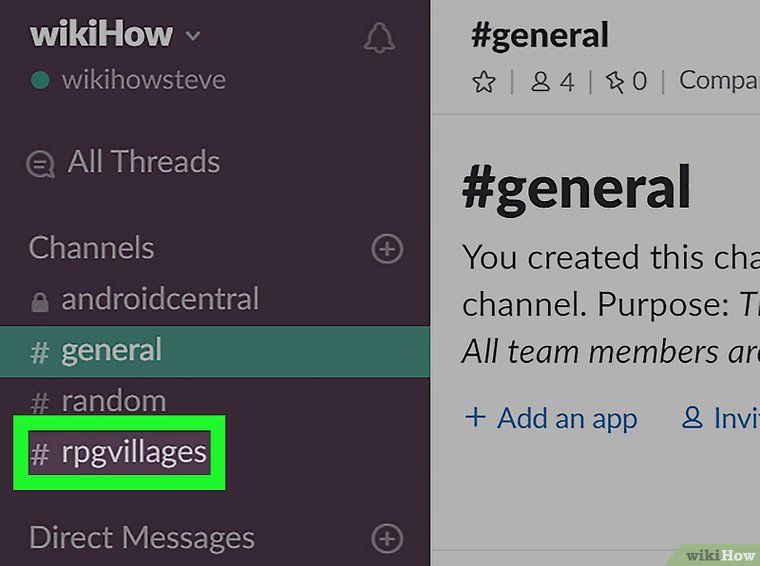Click the green status dot beside wikihowsteve
This screenshot has height=566, width=760.
click(40, 81)
